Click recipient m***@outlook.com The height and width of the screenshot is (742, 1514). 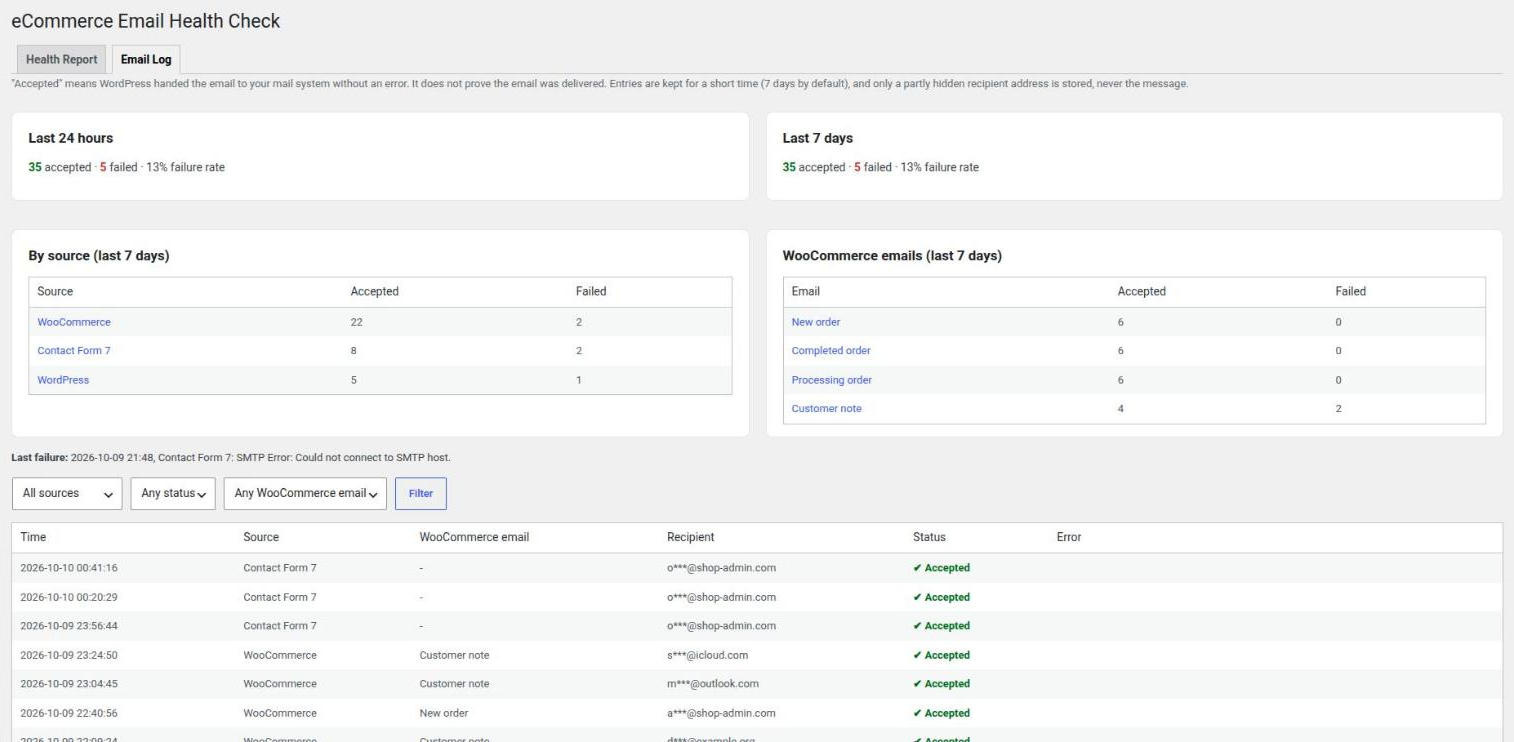[713, 684]
